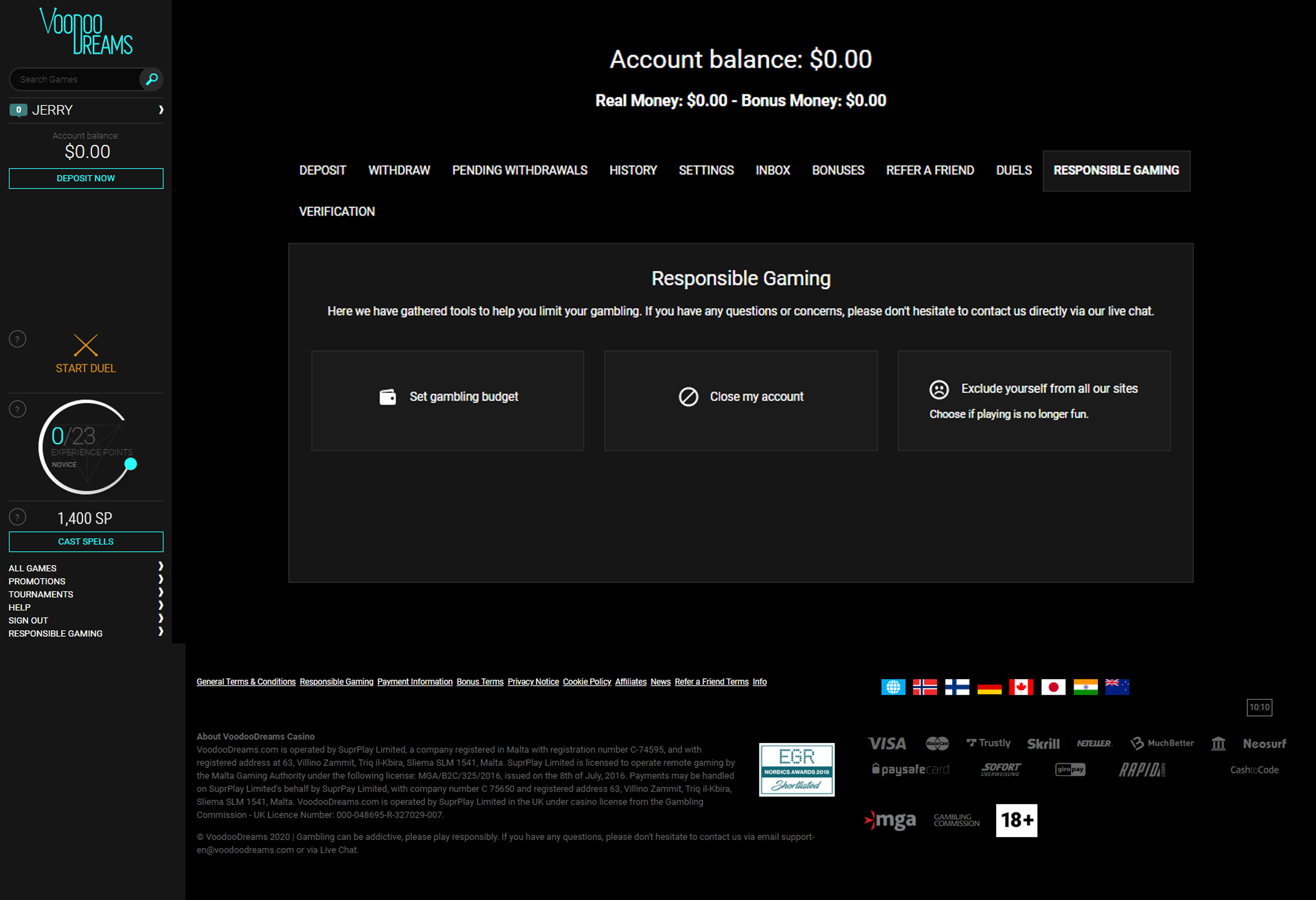1316x900 pixels.
Task: Click the Deposit Now button
Action: tap(86, 178)
